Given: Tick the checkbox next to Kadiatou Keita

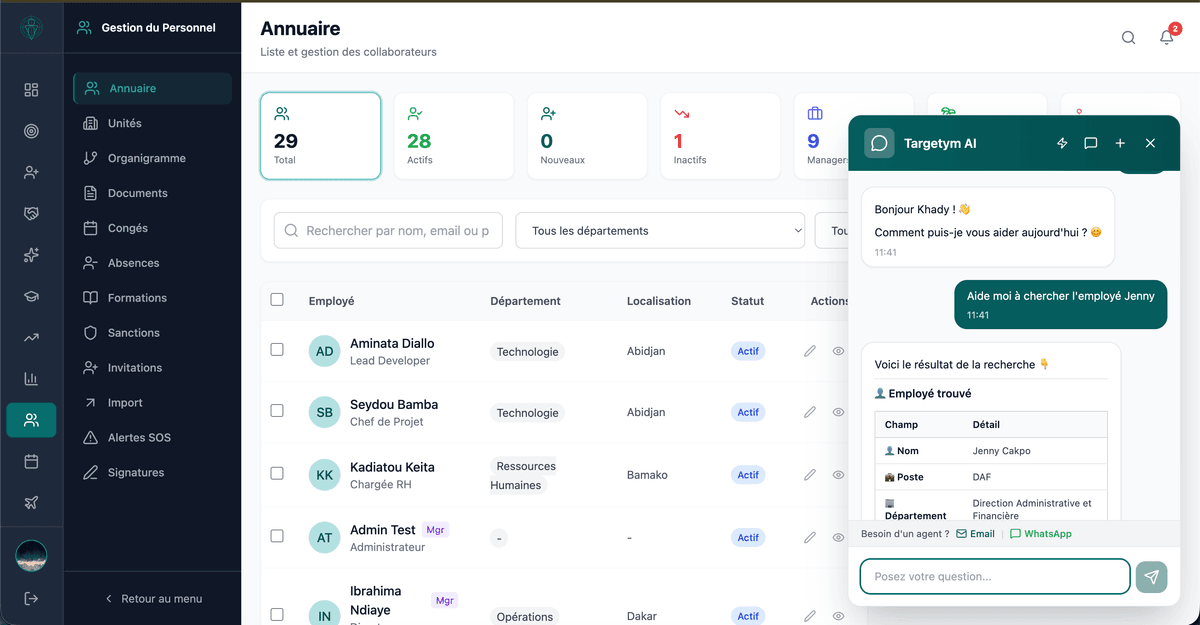Looking at the screenshot, I should click(277, 474).
